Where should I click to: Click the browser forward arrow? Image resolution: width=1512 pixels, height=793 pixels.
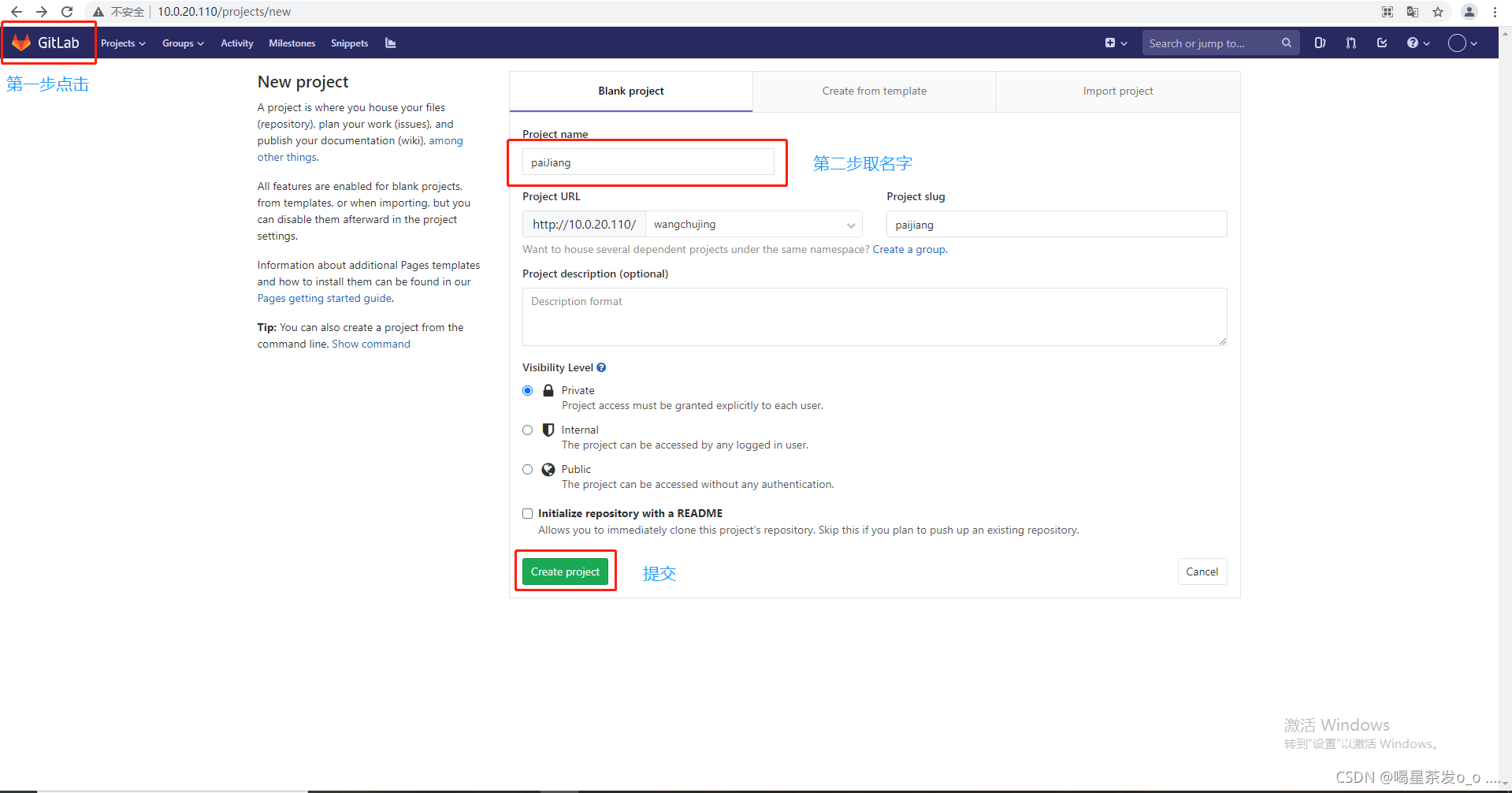[x=42, y=12]
